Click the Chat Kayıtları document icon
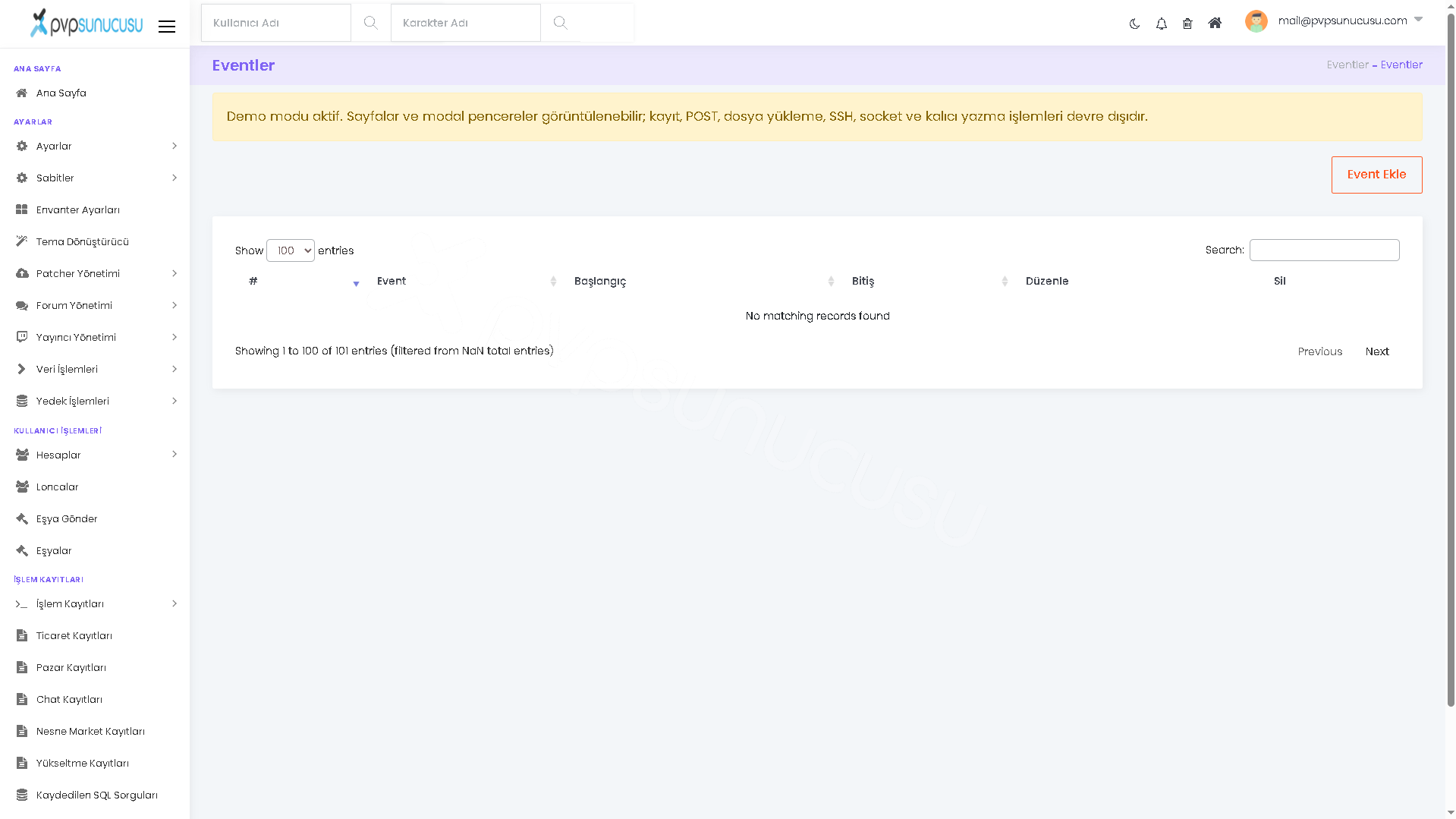1456x819 pixels. (22, 700)
